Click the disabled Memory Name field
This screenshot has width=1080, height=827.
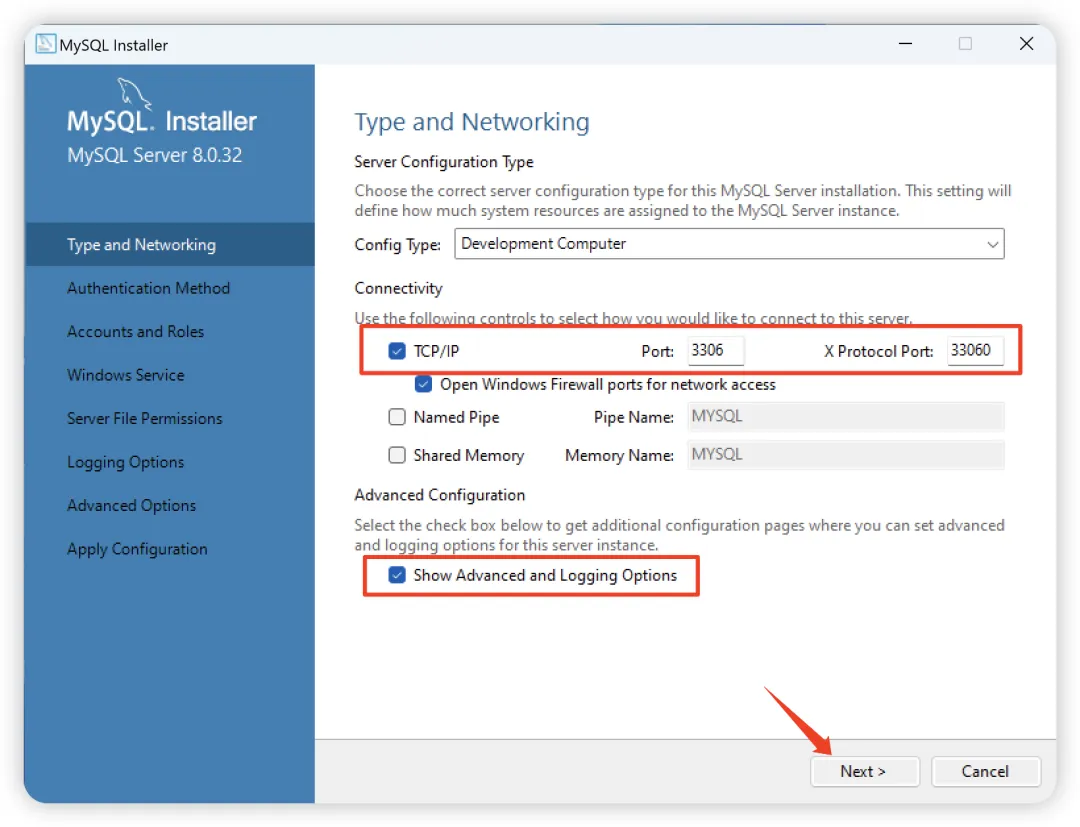pos(845,455)
